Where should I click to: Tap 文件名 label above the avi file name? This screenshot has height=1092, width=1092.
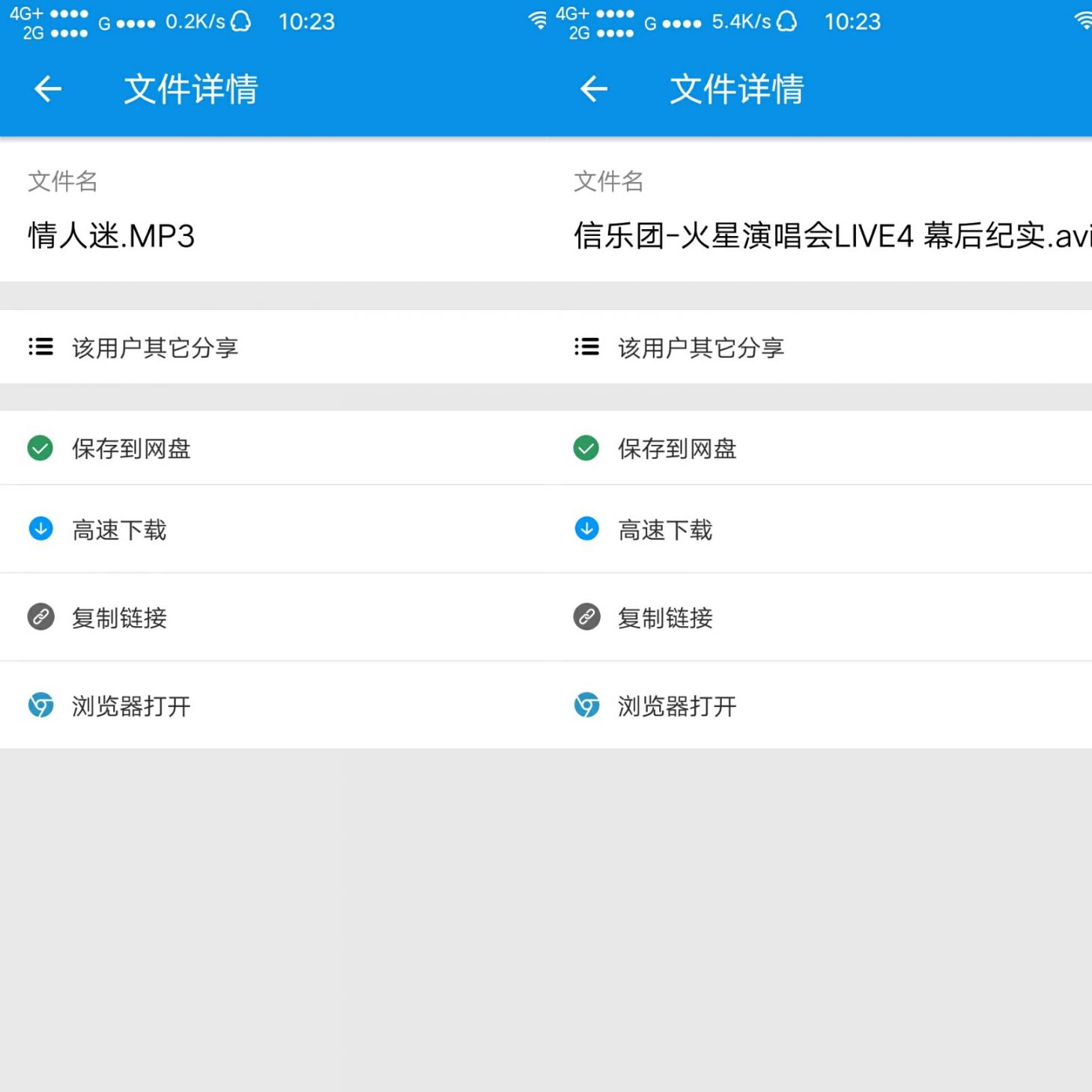(609, 181)
